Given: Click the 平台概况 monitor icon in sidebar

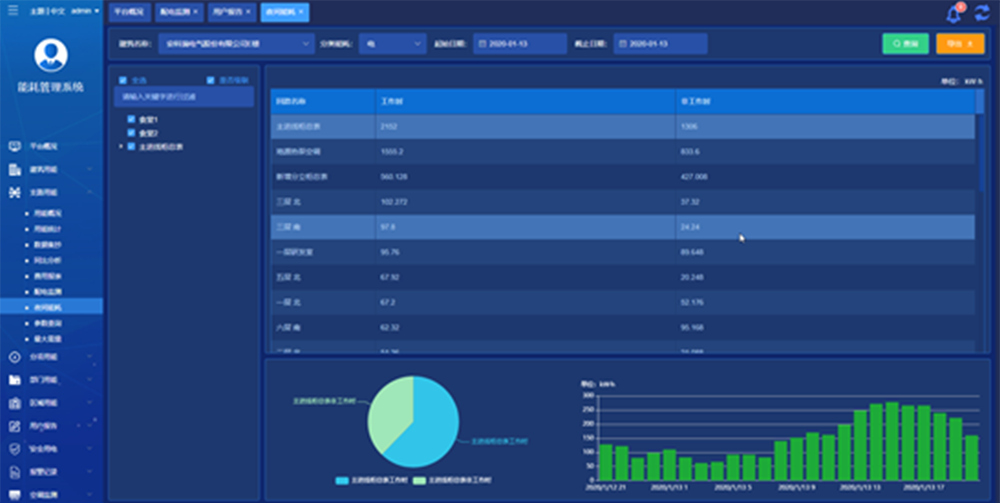Looking at the screenshot, I should 14,146.
